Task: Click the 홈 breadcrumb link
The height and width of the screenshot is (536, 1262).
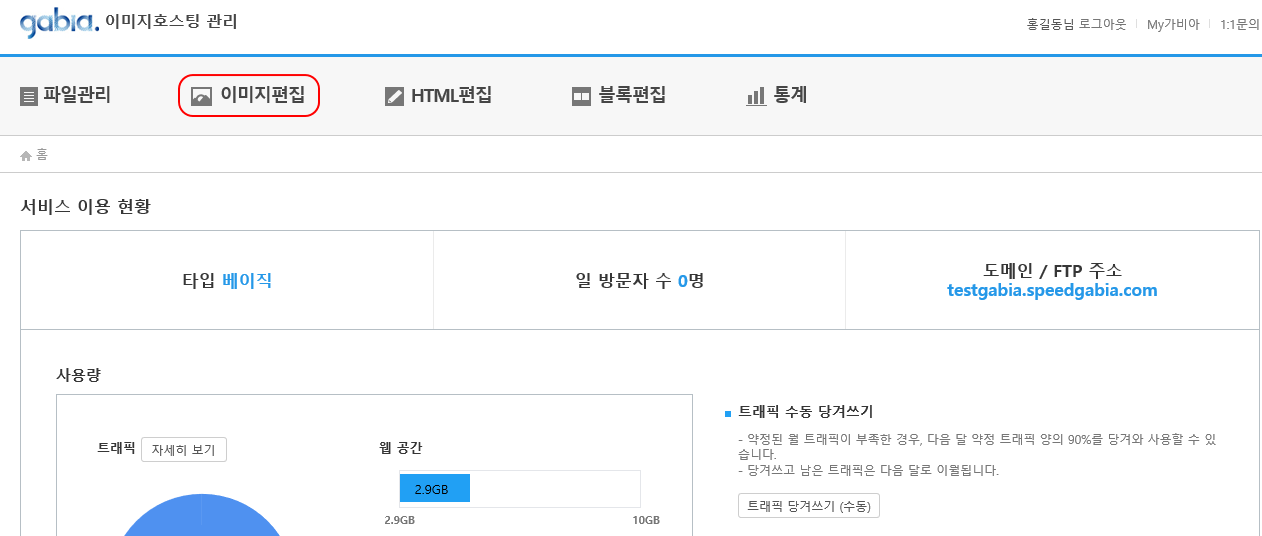Action: tap(42, 155)
